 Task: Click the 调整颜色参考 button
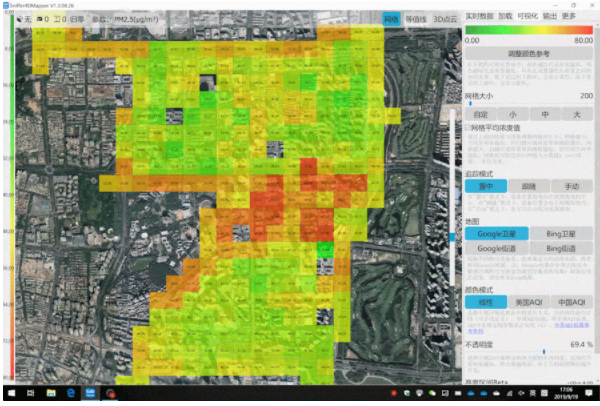[x=529, y=52]
